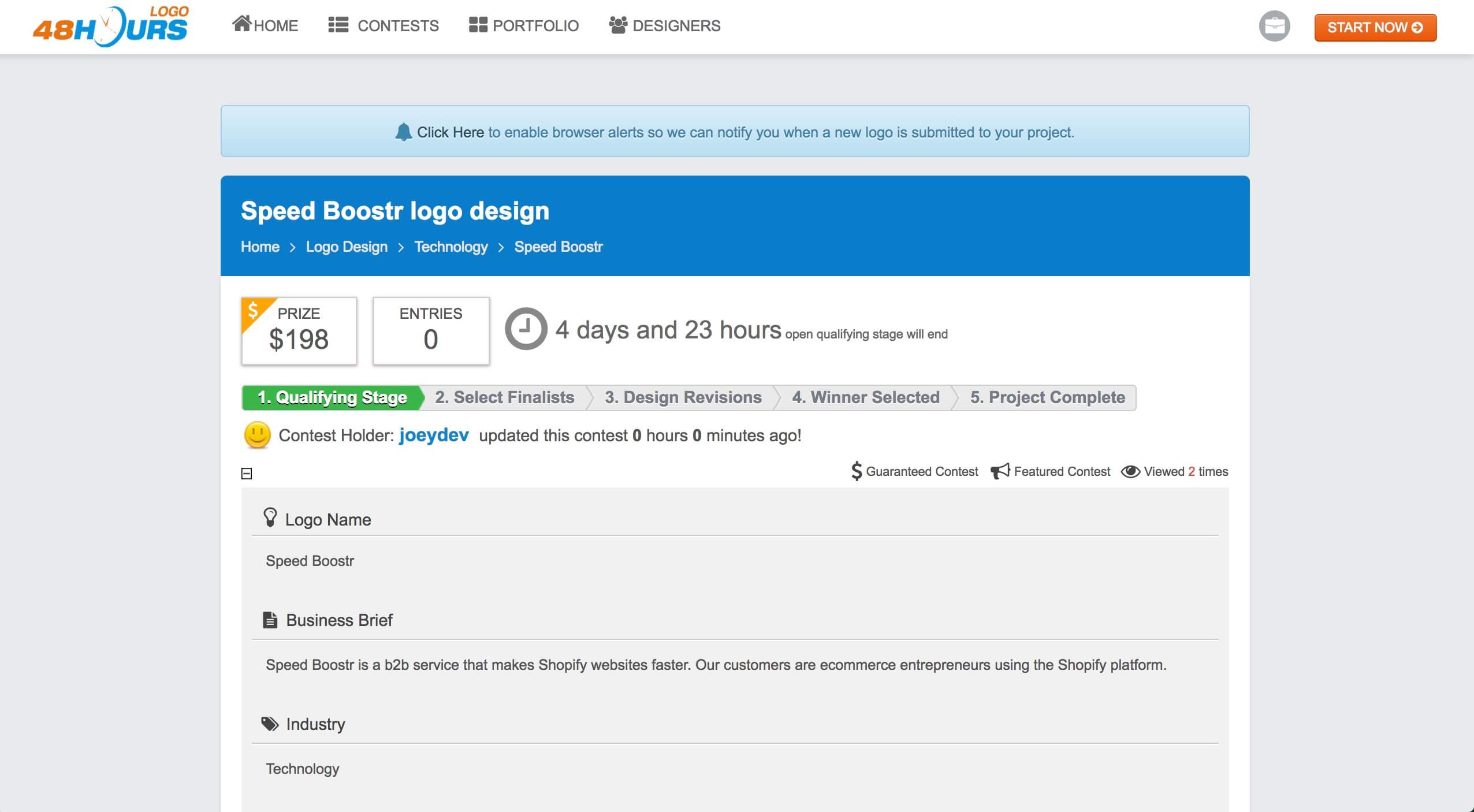This screenshot has height=812, width=1474.
Task: Open the briefcase account icon at top right
Action: point(1274,26)
